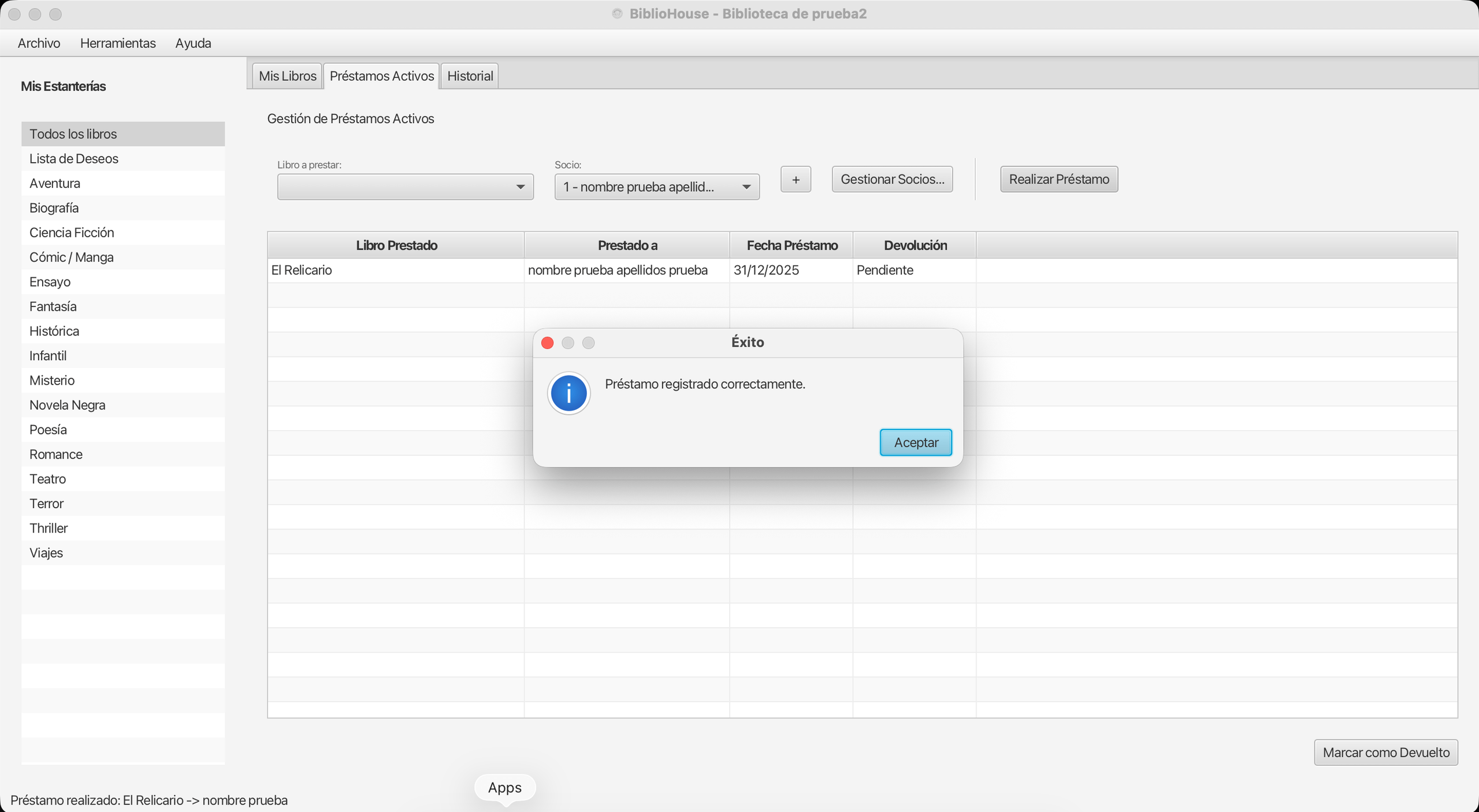The width and height of the screenshot is (1479, 812).
Task: Click Realizar Préstamo button
Action: 1058,179
